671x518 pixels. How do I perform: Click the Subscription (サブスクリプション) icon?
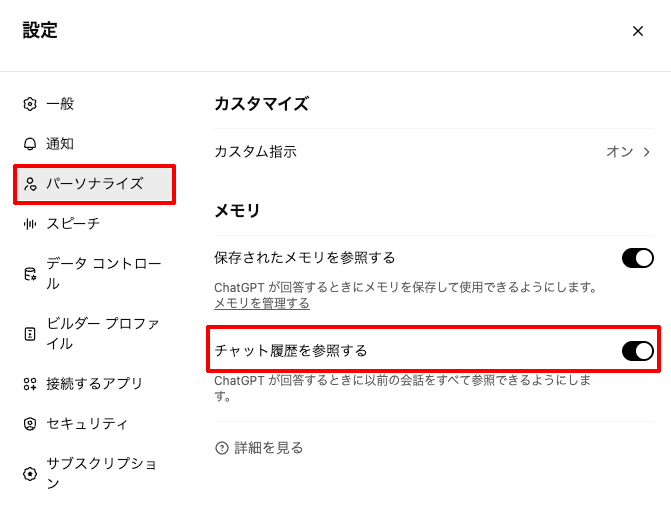pyautogui.click(x=30, y=474)
